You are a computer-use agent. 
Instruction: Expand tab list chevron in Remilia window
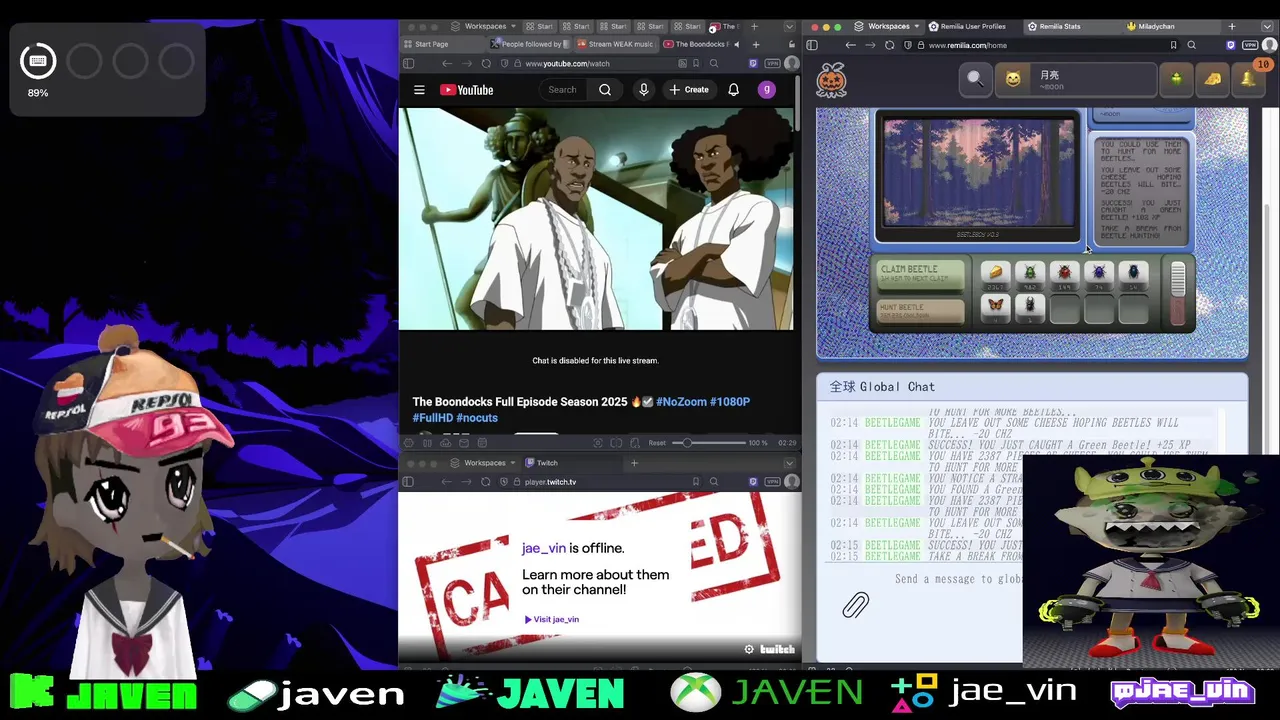[x=1268, y=26]
